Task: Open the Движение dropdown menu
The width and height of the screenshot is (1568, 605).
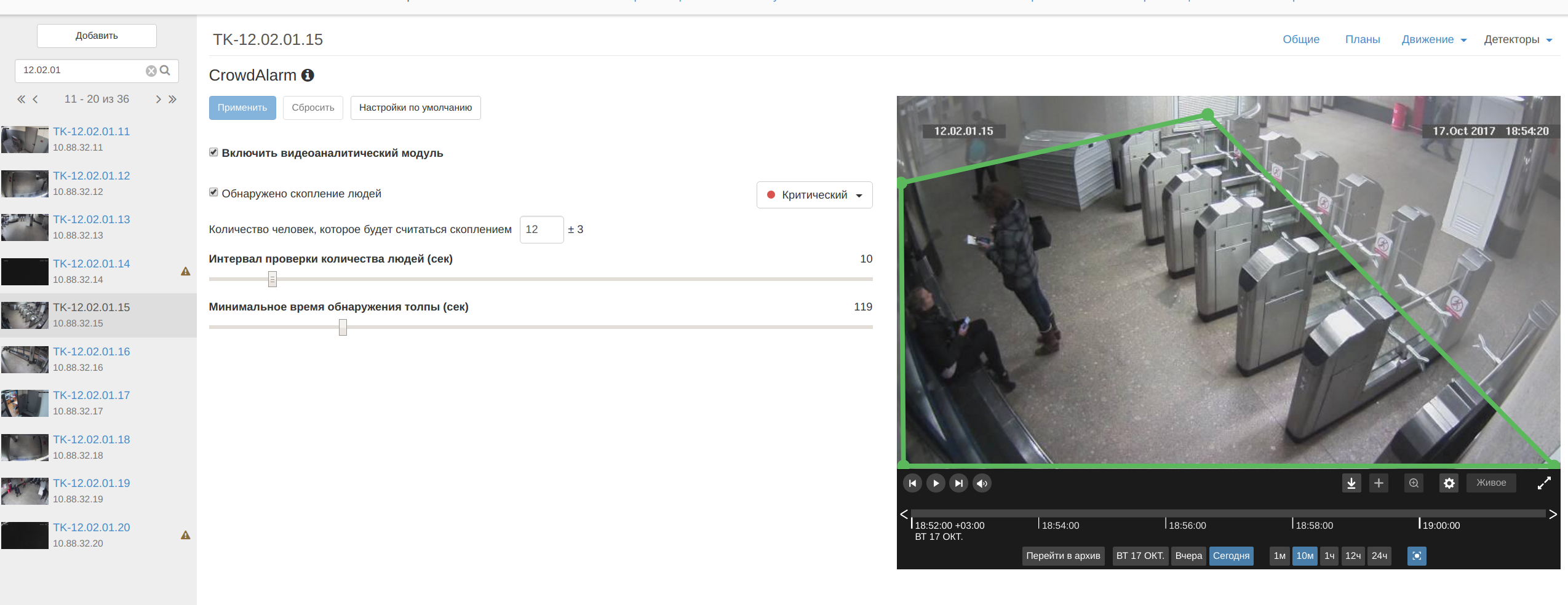Action: (1434, 39)
